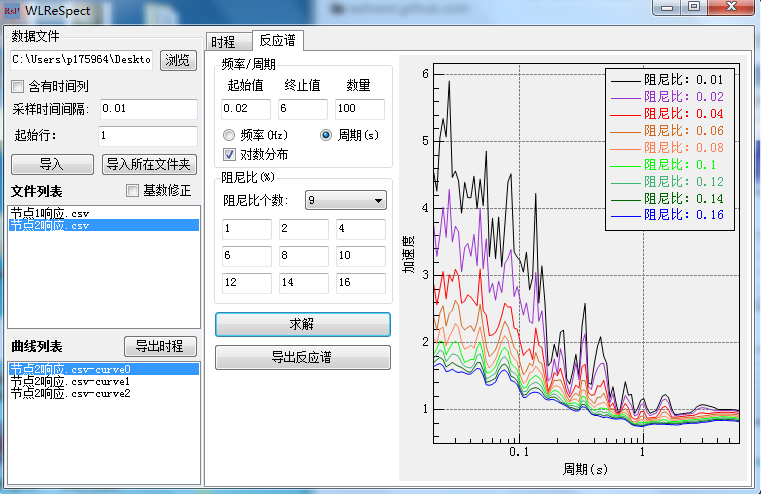
Task: Click the 导入所在文件夹 button
Action: (x=149, y=165)
